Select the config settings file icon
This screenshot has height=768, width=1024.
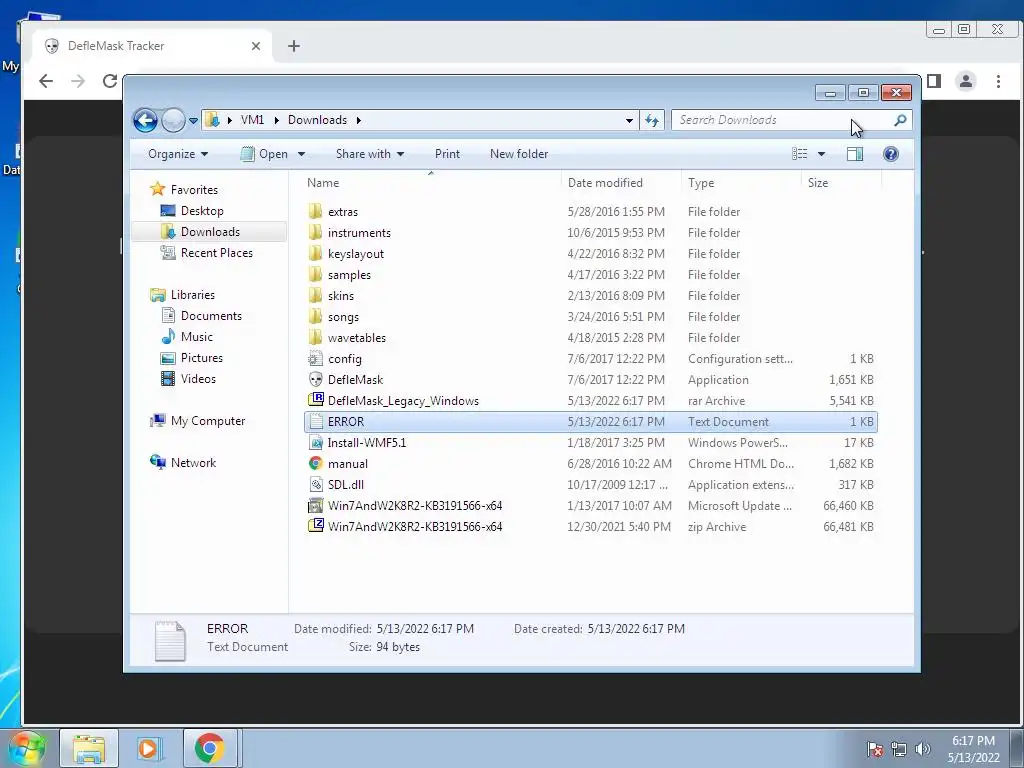315,358
